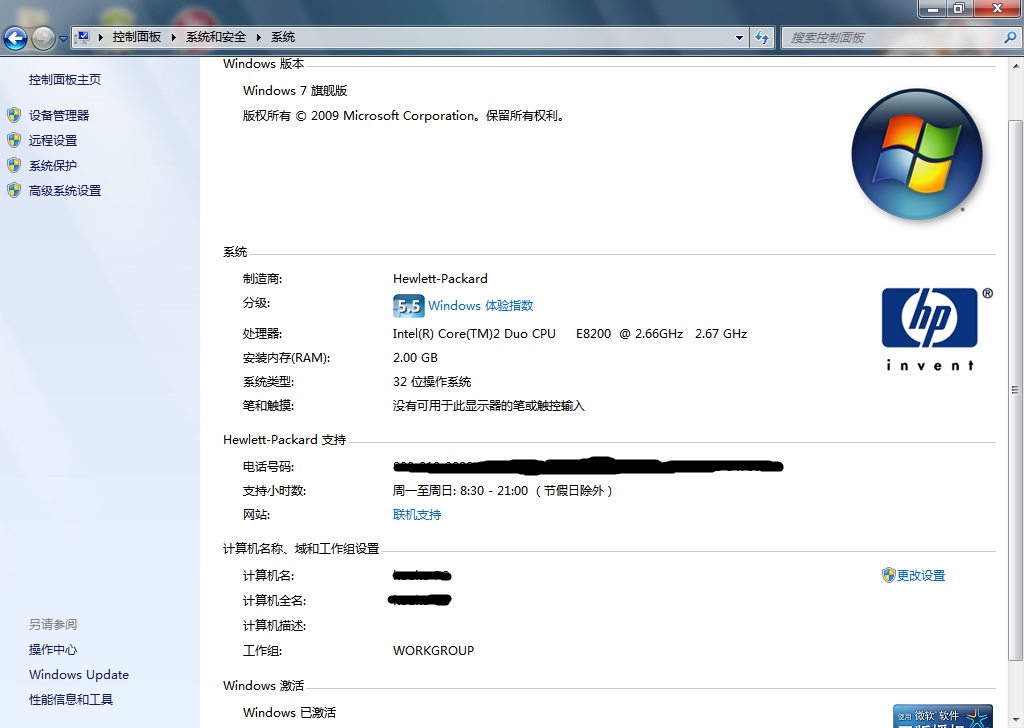Click the 5.5 experience index badge
The width and height of the screenshot is (1024, 728).
[x=409, y=306]
